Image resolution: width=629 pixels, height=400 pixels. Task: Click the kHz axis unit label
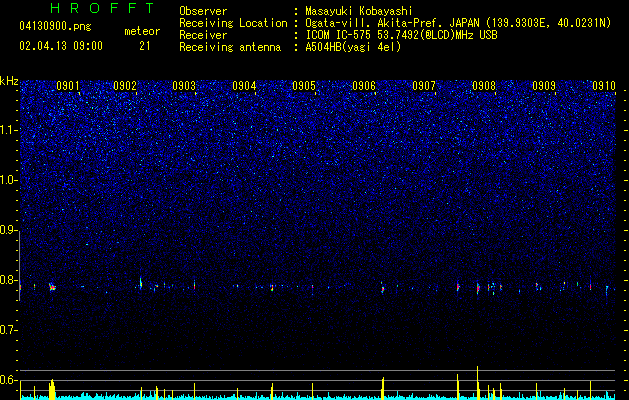pyautogui.click(x=9, y=81)
